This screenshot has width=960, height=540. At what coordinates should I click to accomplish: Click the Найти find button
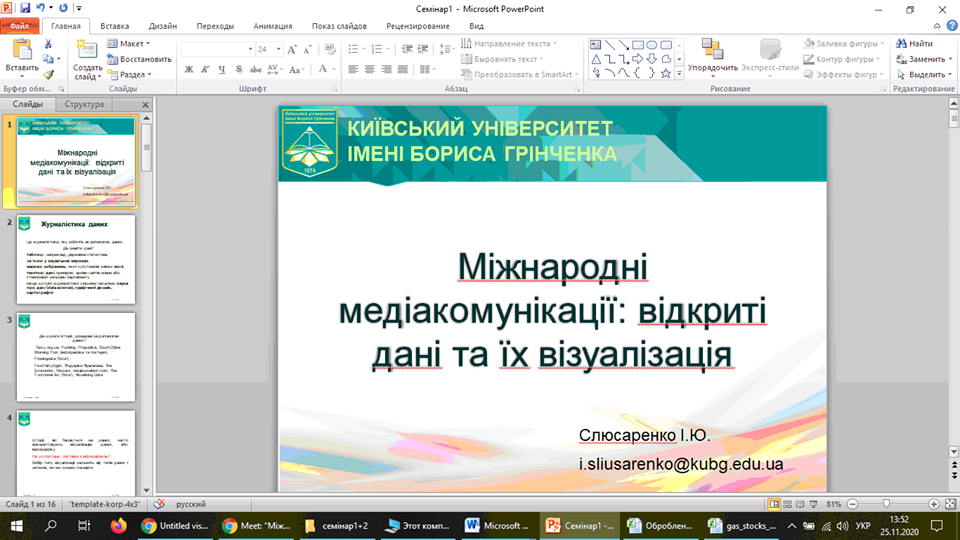pyautogui.click(x=914, y=44)
